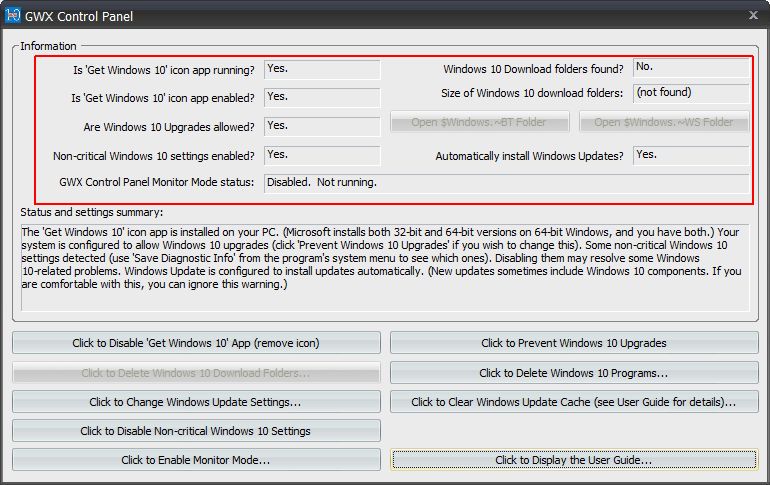Viewport: 770px width, 485px height.
Task: Select the 'icon app running' status field
Action: pyautogui.click(x=321, y=70)
